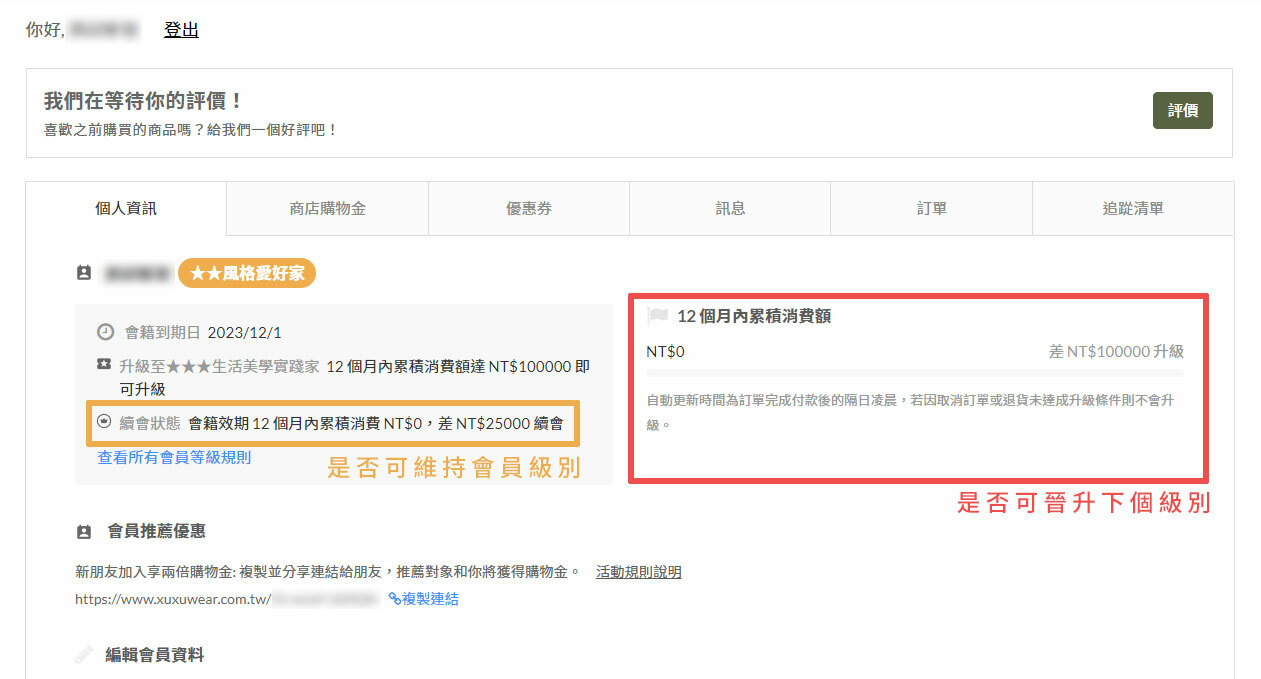
Task: Click the ★★風格愛好家 membership badge
Action: click(247, 272)
